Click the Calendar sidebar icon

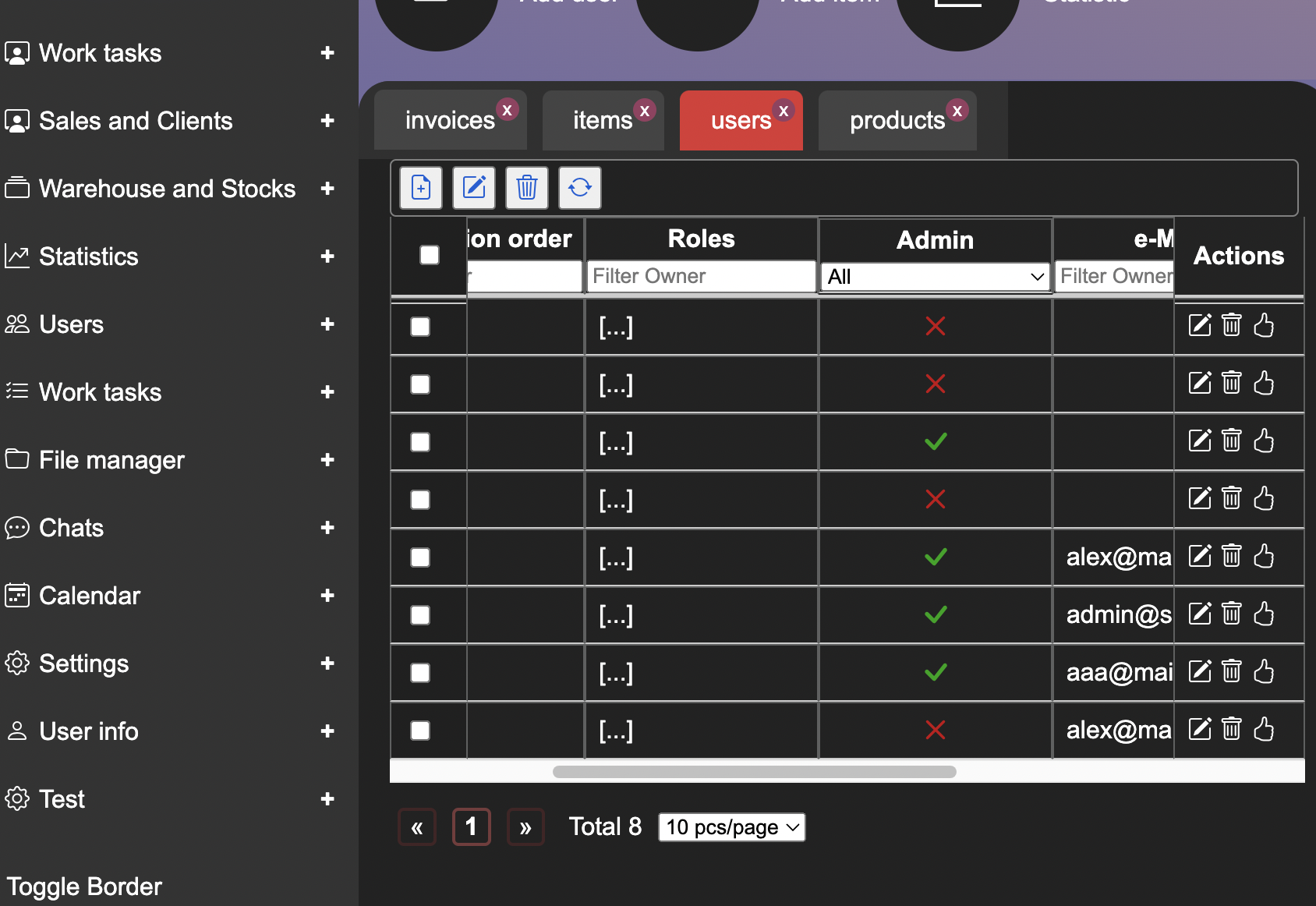pyautogui.click(x=17, y=596)
